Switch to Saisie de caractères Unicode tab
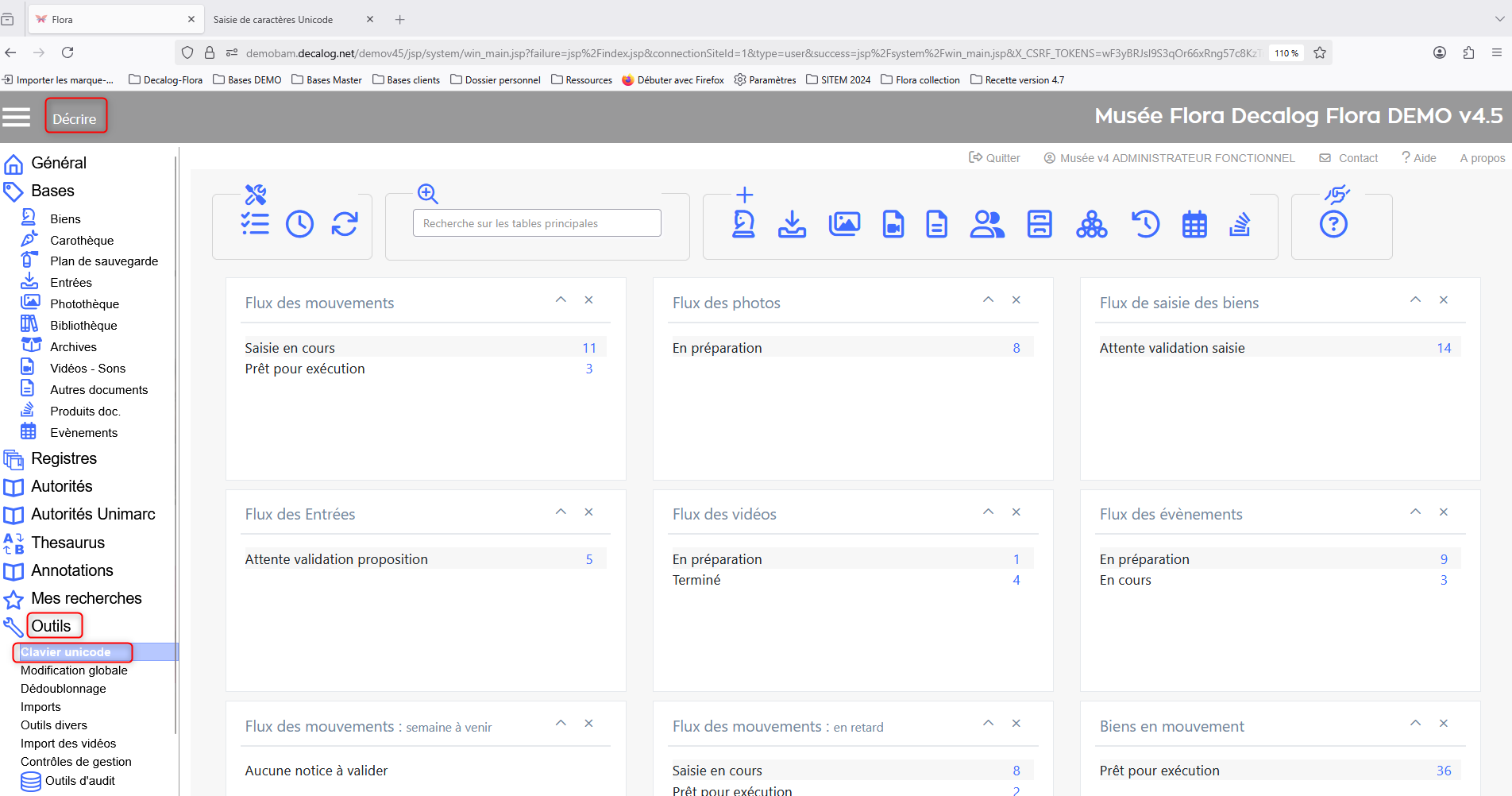Viewport: 1512px width, 796px height. 273,19
